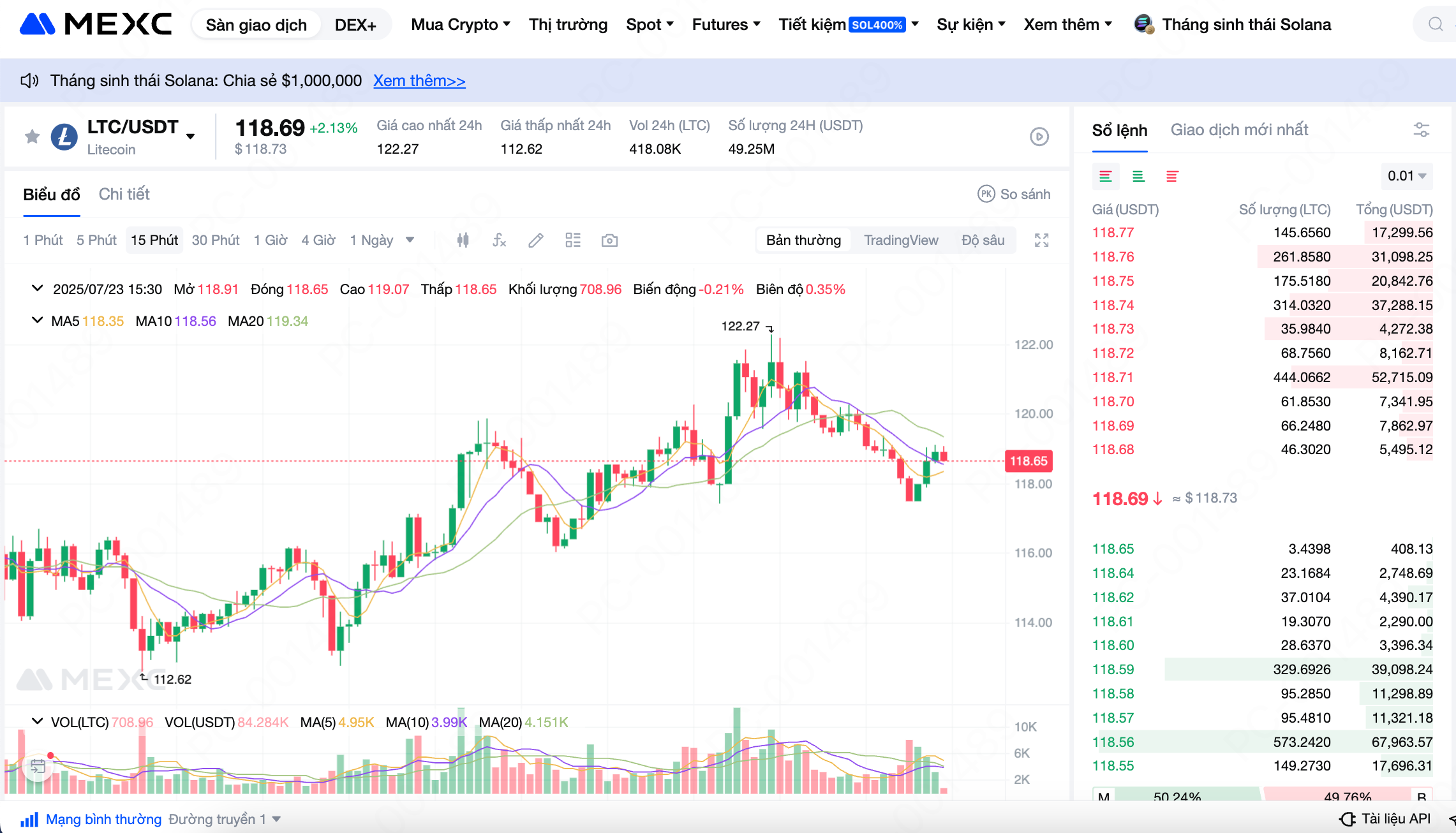This screenshot has height=833, width=1456.
Task: Take a chart snapshot camera icon
Action: click(609, 240)
